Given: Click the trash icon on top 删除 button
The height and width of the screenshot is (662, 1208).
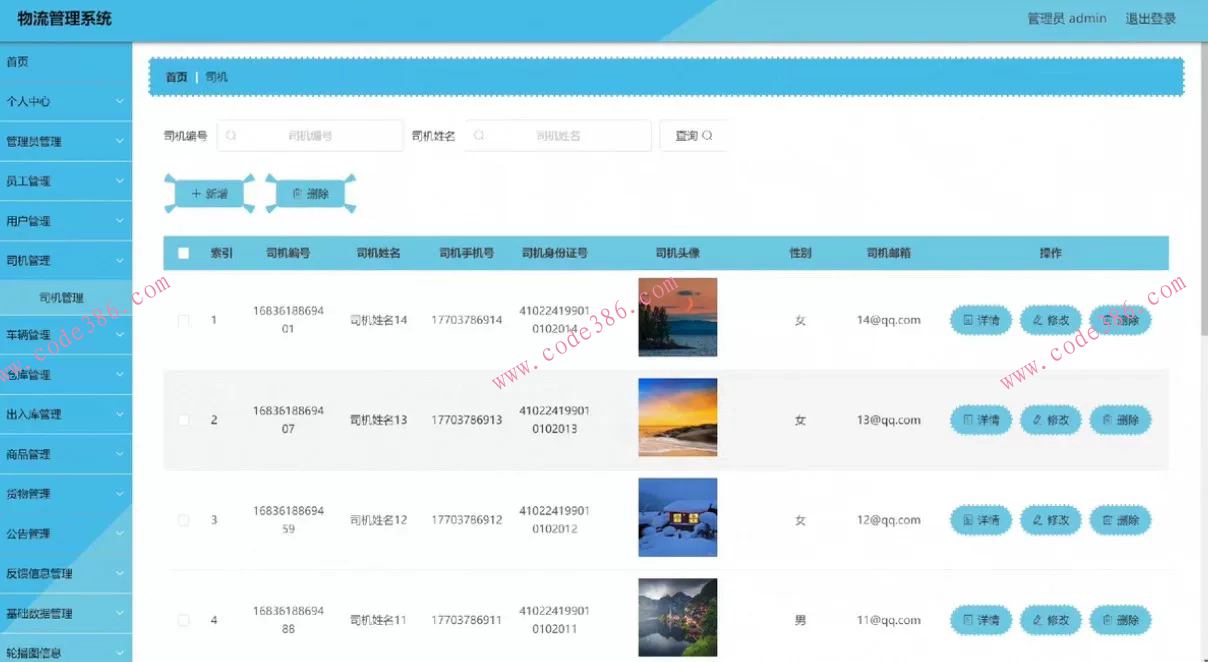Looking at the screenshot, I should pos(297,193).
